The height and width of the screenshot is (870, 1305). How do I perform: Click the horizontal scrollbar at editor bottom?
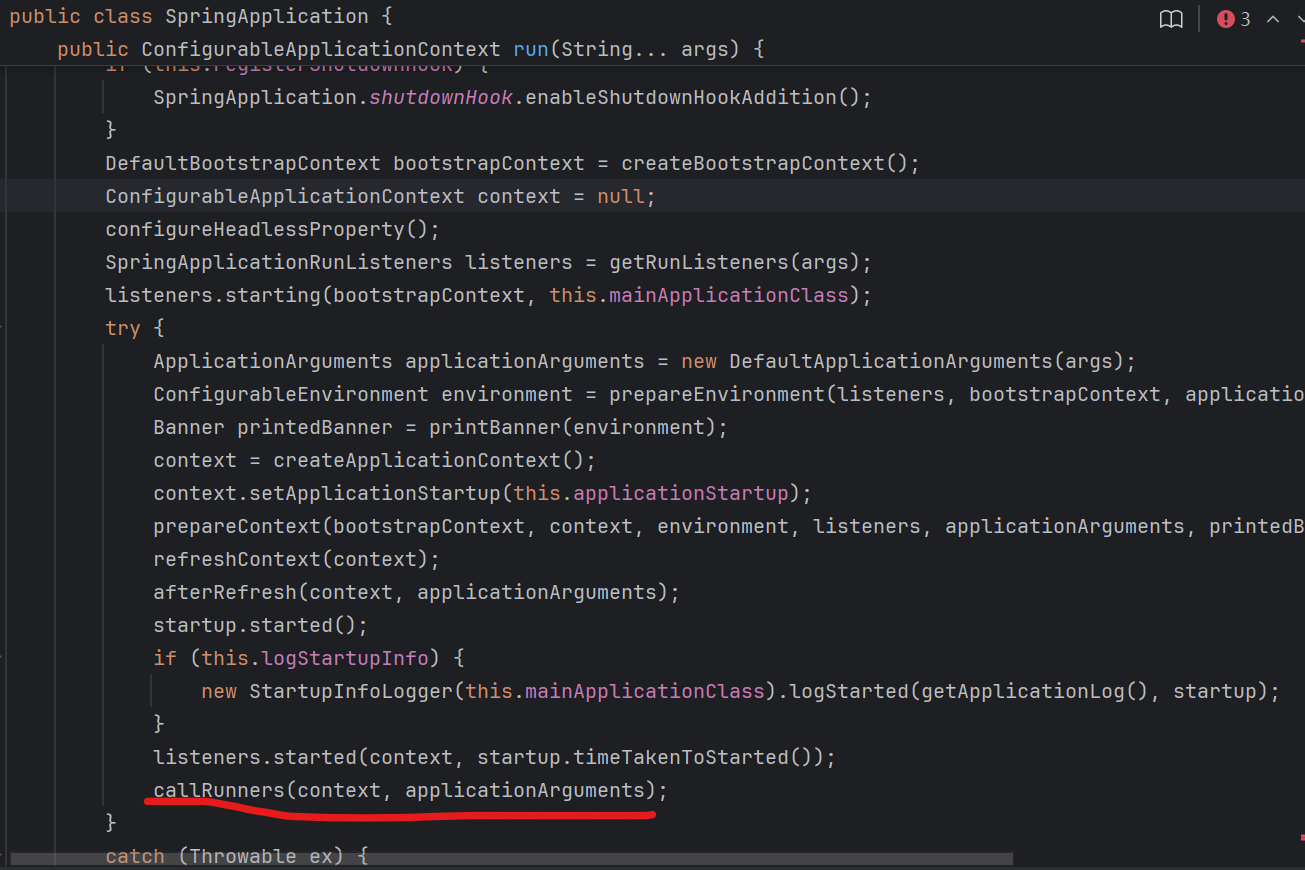click(x=510, y=858)
